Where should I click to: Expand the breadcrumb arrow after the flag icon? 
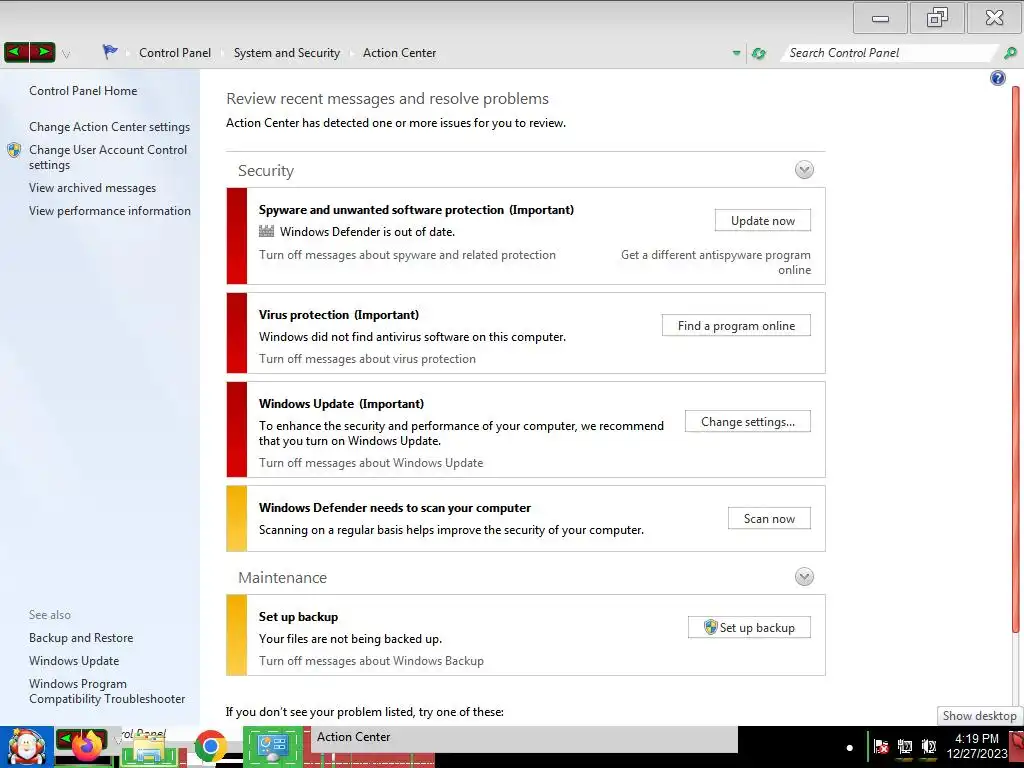pos(128,54)
